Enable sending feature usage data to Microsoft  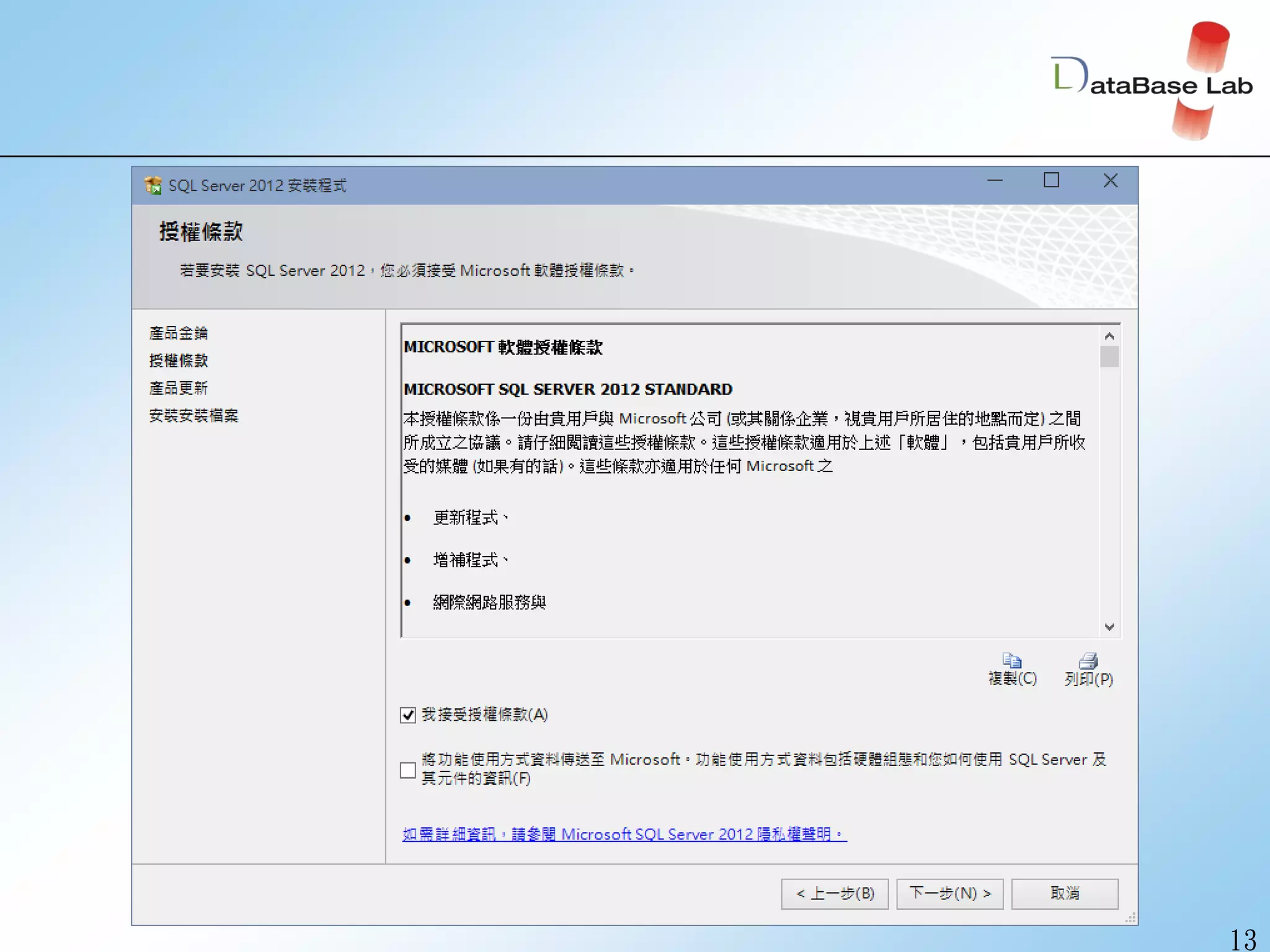coord(408,770)
